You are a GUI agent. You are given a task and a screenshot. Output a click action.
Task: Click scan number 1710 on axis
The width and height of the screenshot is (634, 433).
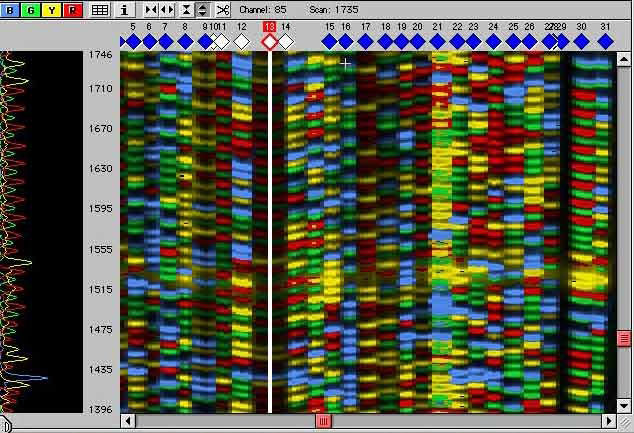point(100,89)
